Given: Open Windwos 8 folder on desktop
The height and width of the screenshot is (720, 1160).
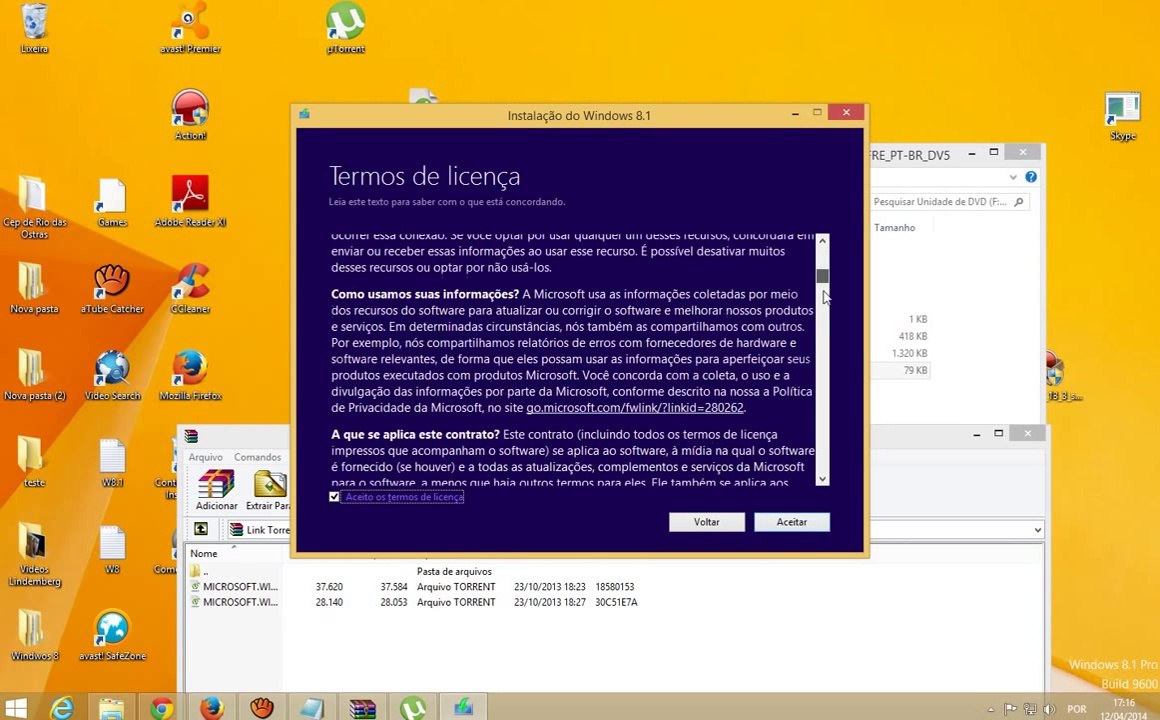Looking at the screenshot, I should pos(34,635).
